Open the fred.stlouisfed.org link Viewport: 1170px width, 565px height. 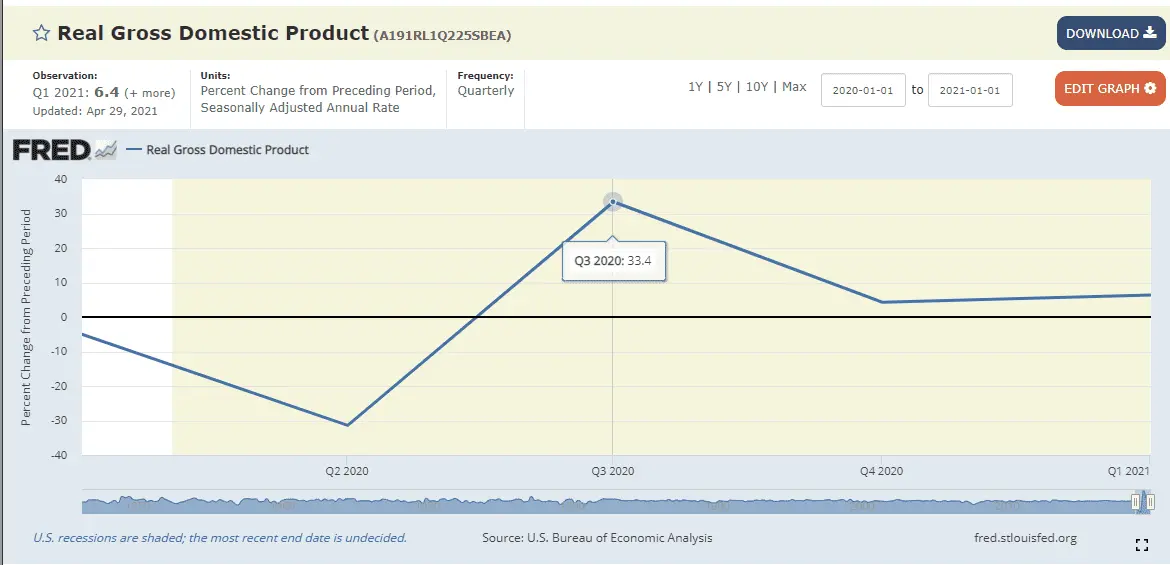point(1025,538)
